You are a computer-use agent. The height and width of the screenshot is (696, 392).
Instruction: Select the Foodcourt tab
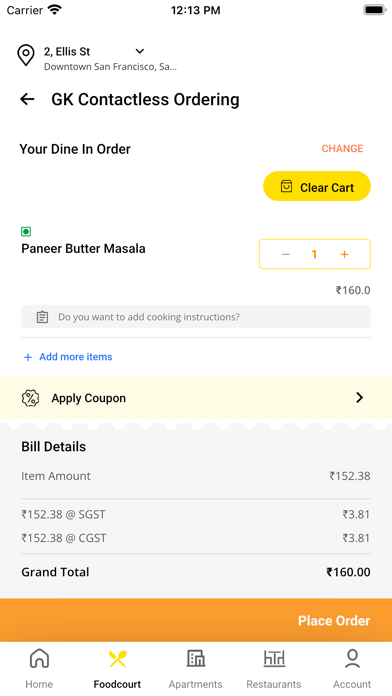point(117,668)
